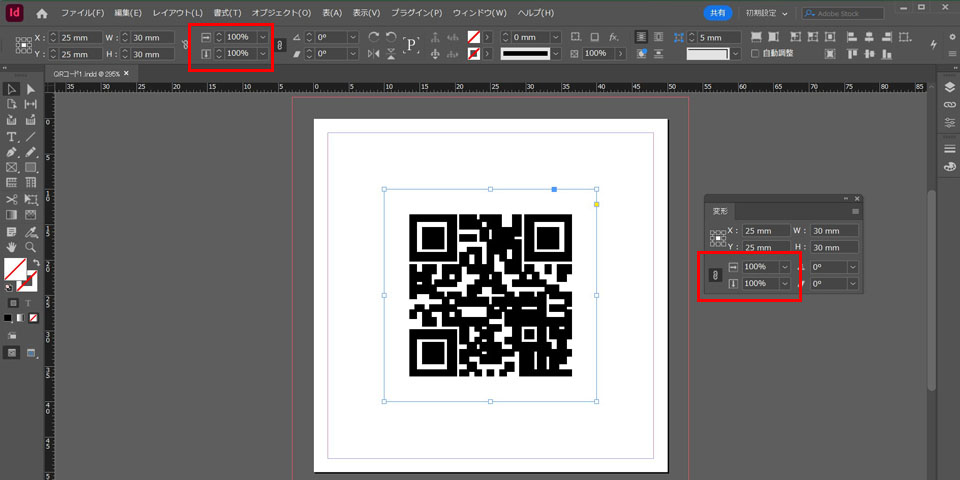The image size is (960, 480).
Task: Toggle constrain scale link in 変形 panel
Action: pyautogui.click(x=714, y=275)
